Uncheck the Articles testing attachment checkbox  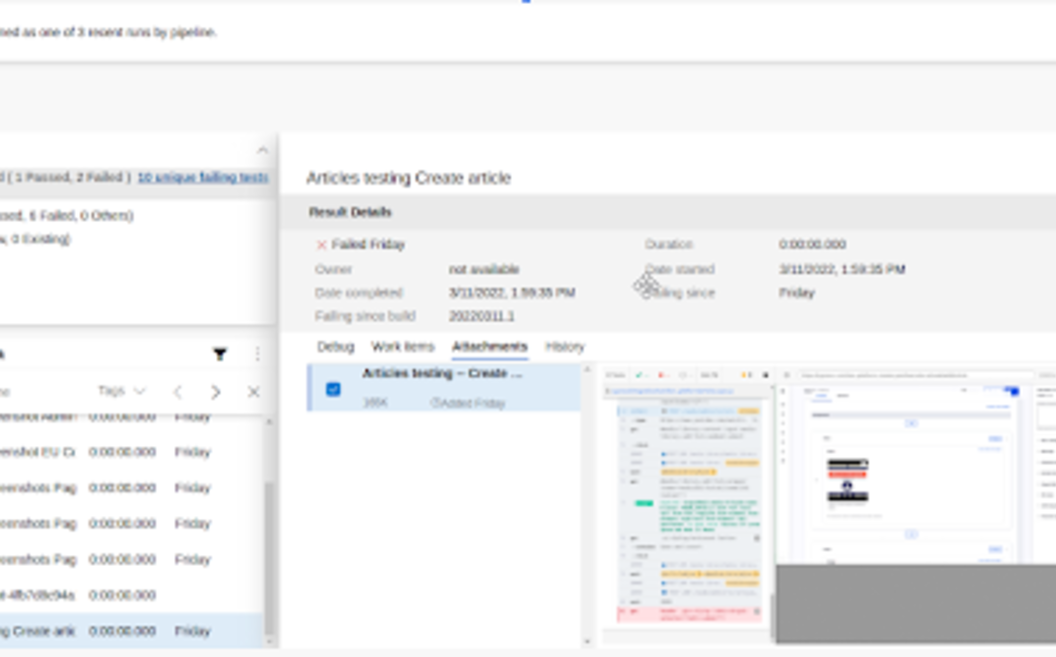coord(333,389)
